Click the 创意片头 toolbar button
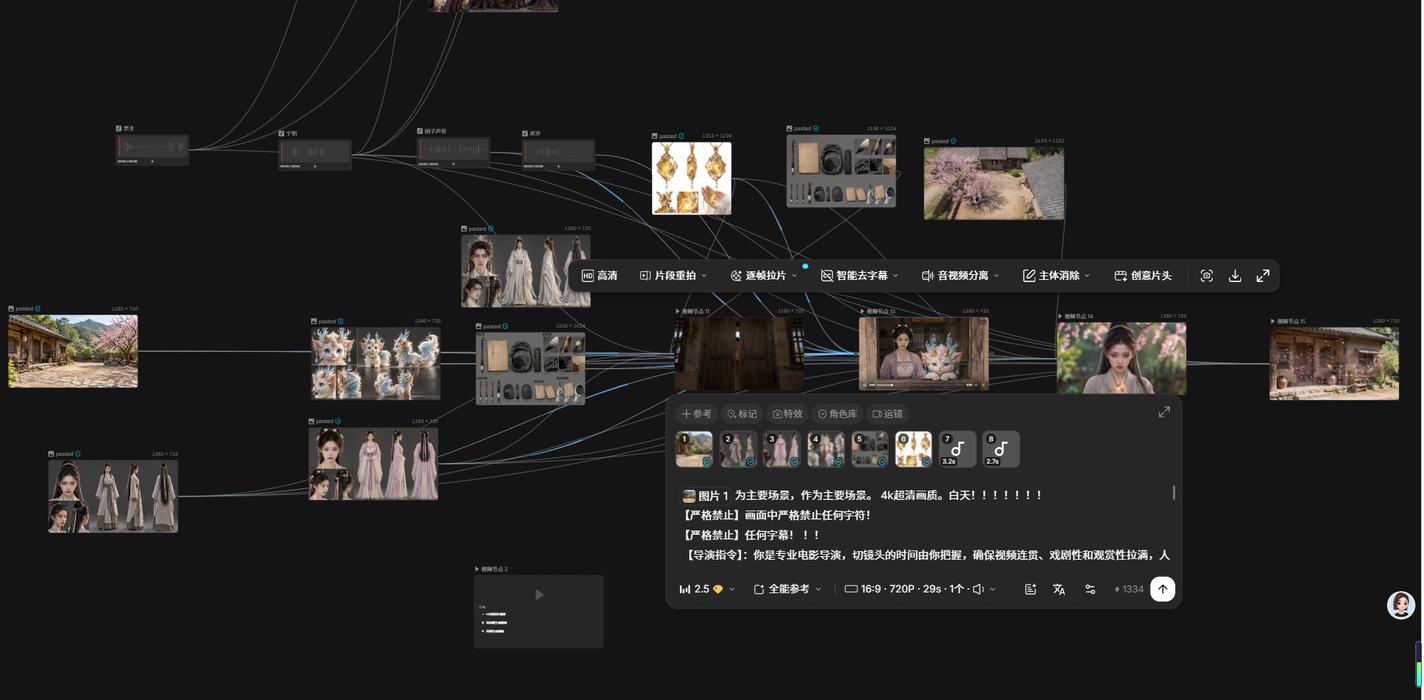The image size is (1424, 700). pos(1143,276)
